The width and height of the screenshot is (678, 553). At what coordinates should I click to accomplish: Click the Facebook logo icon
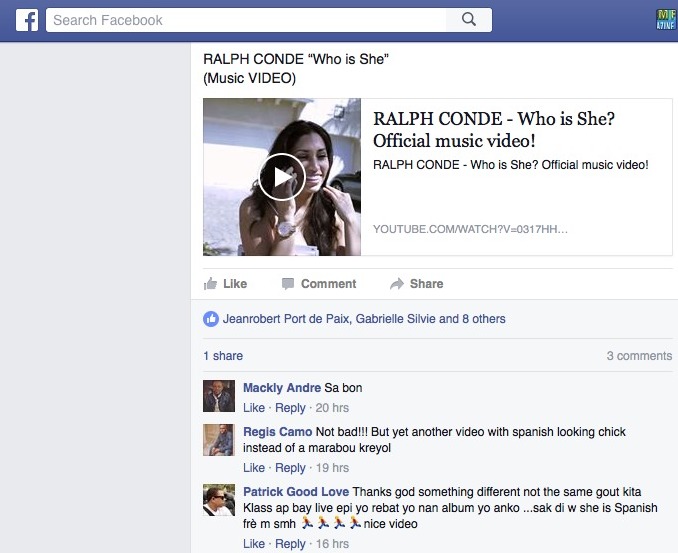click(x=27, y=20)
